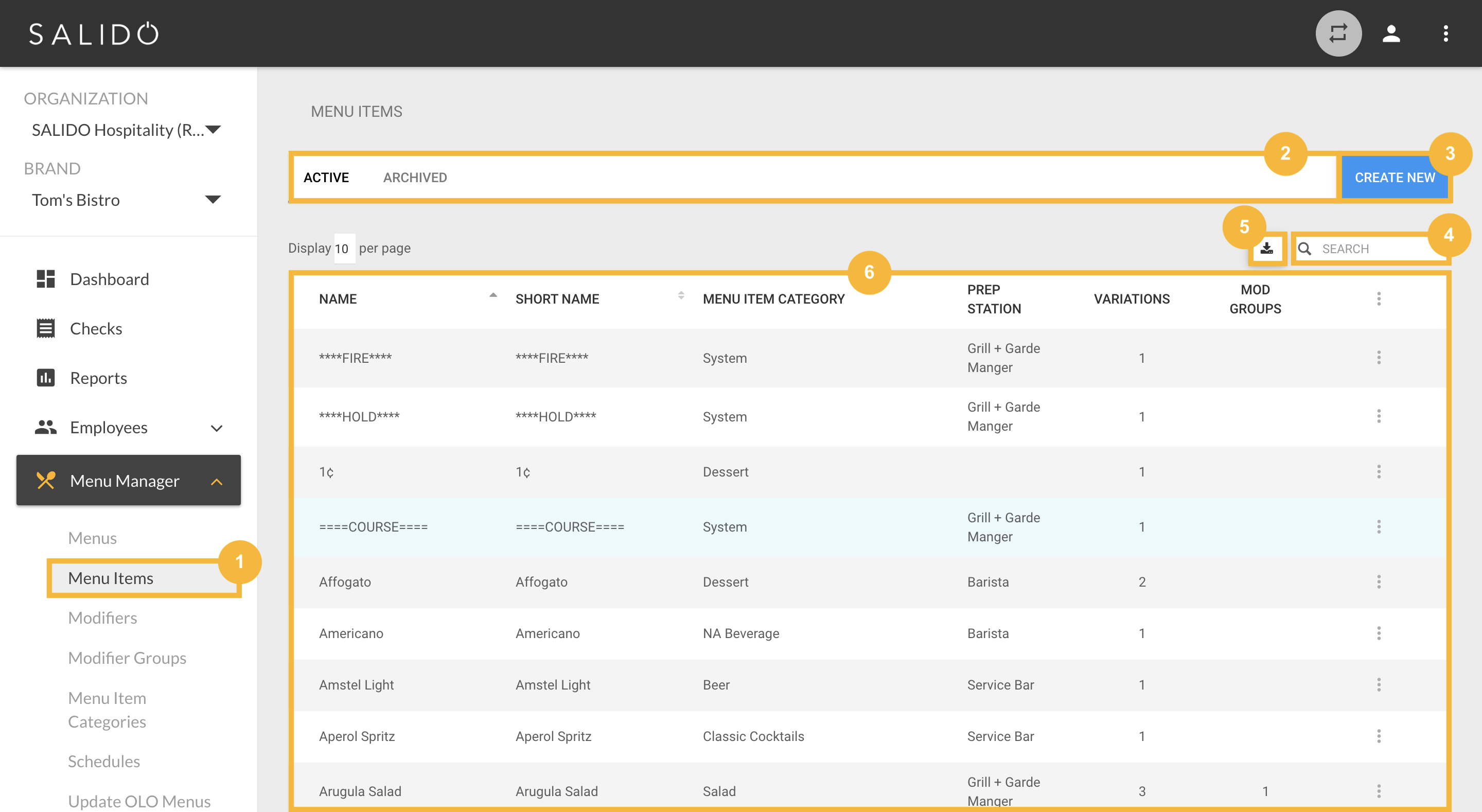This screenshot has height=812, width=1482.
Task: Open table column options menu
Action: point(1378,298)
